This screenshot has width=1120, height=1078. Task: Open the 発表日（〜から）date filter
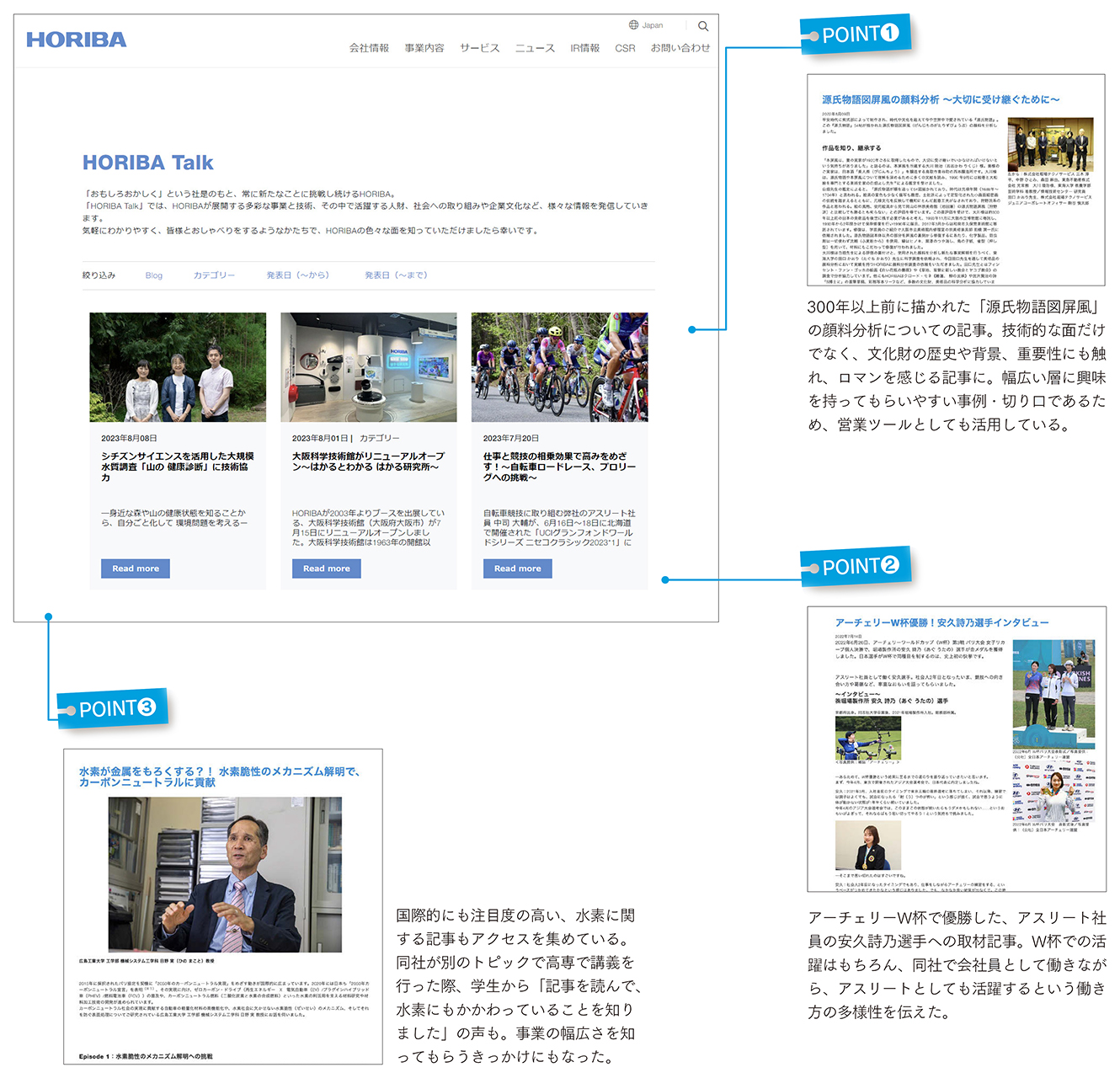point(298,275)
